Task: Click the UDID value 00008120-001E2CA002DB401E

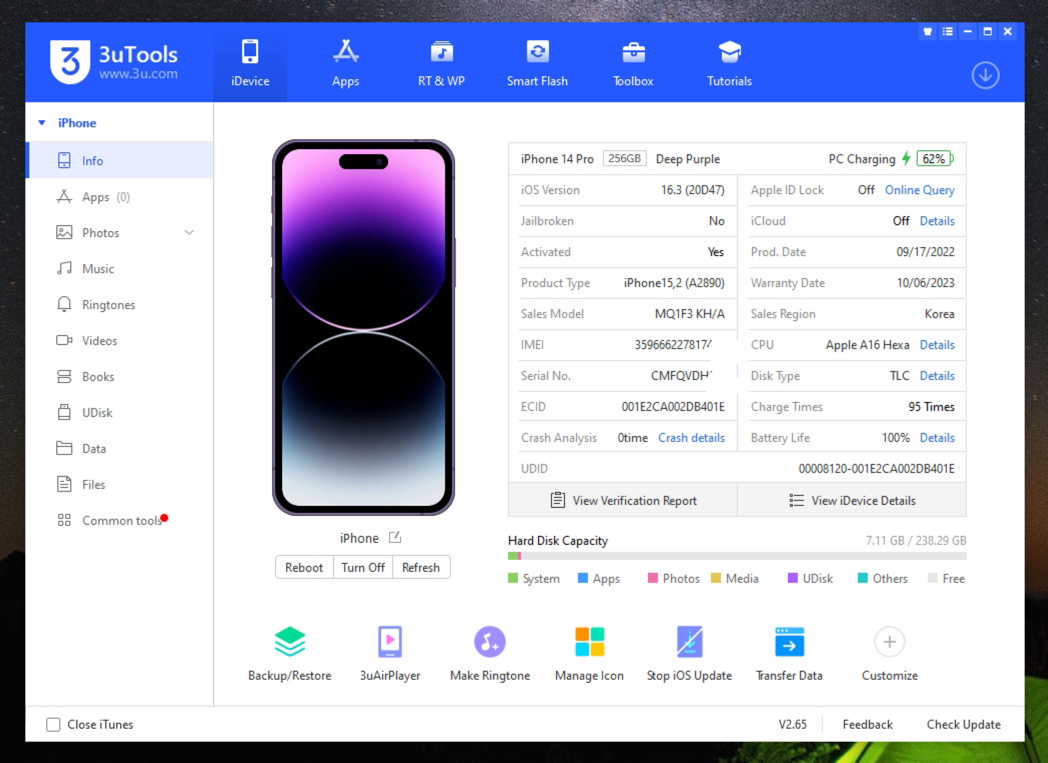Action: coord(876,468)
